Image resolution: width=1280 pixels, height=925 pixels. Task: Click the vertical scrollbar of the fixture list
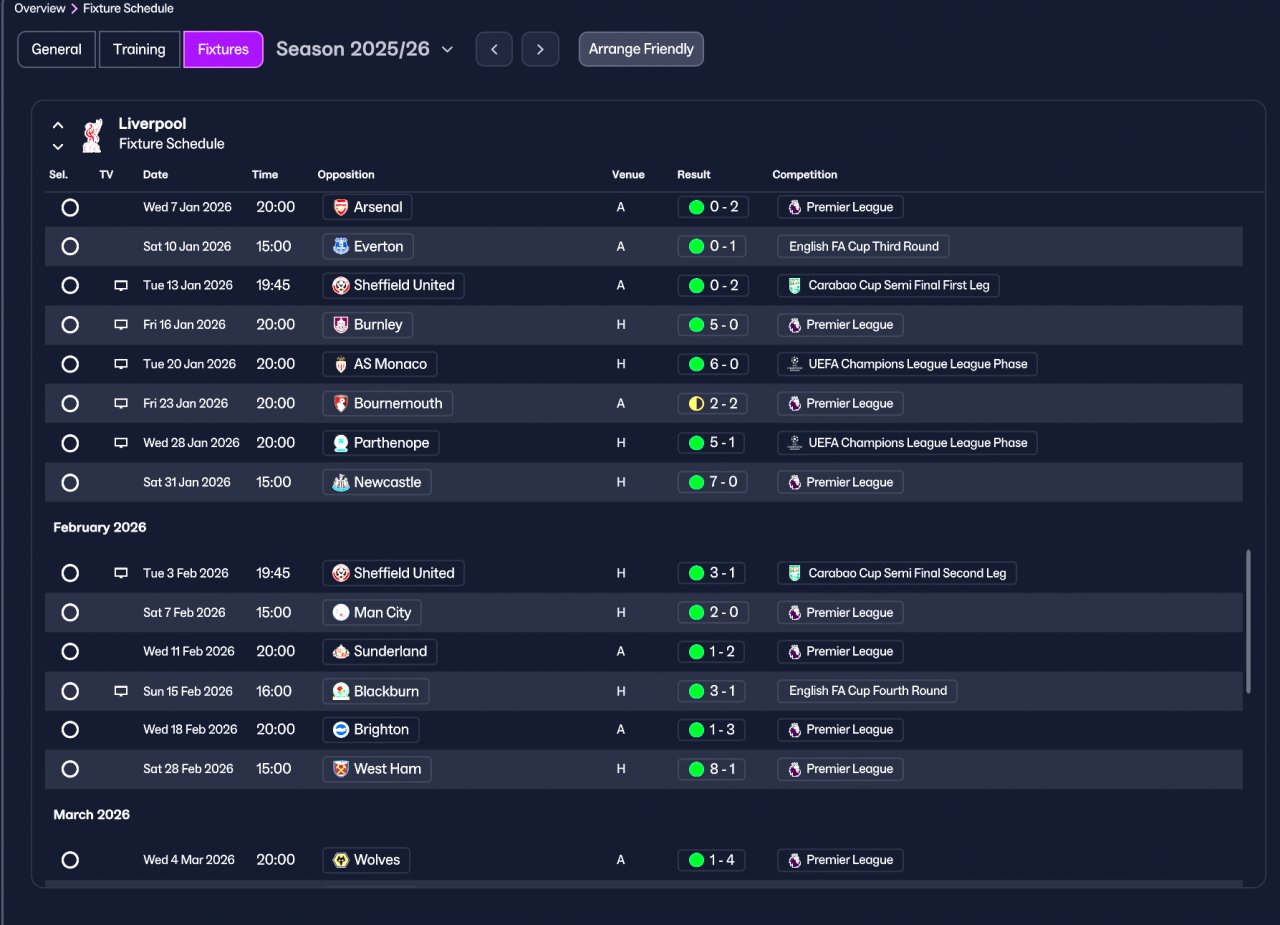1248,621
